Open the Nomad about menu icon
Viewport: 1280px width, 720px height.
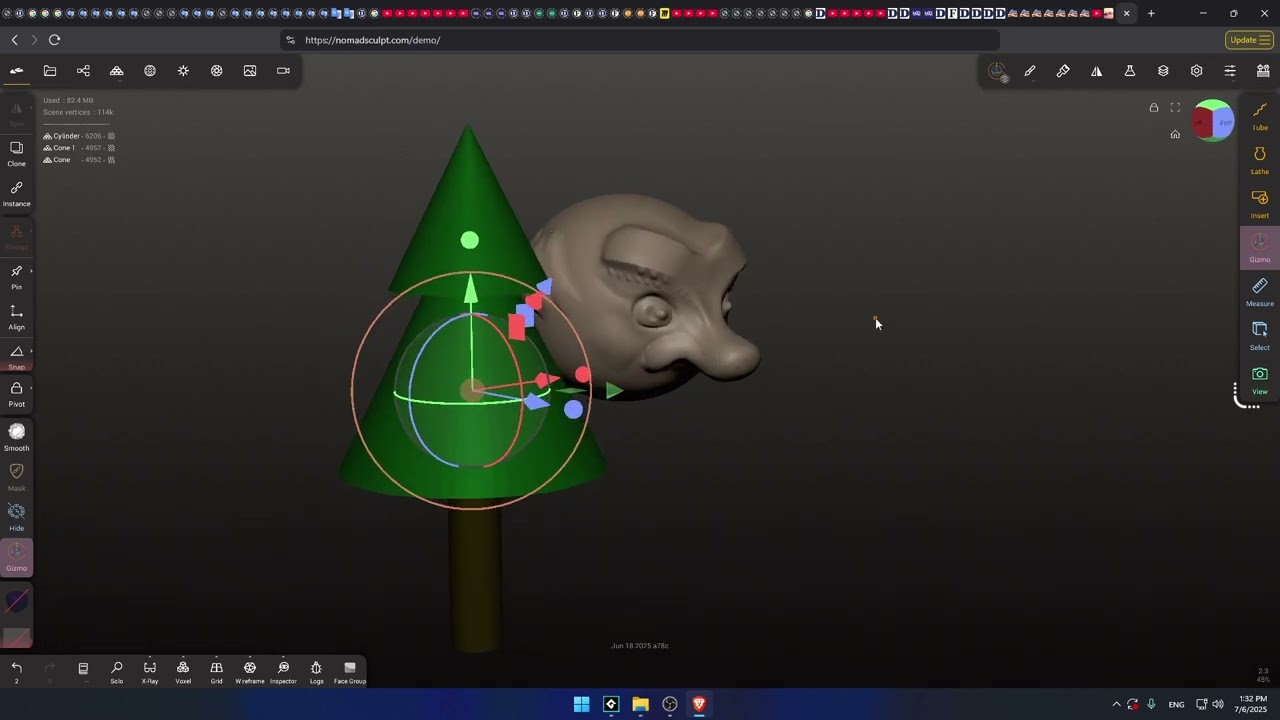tap(17, 71)
